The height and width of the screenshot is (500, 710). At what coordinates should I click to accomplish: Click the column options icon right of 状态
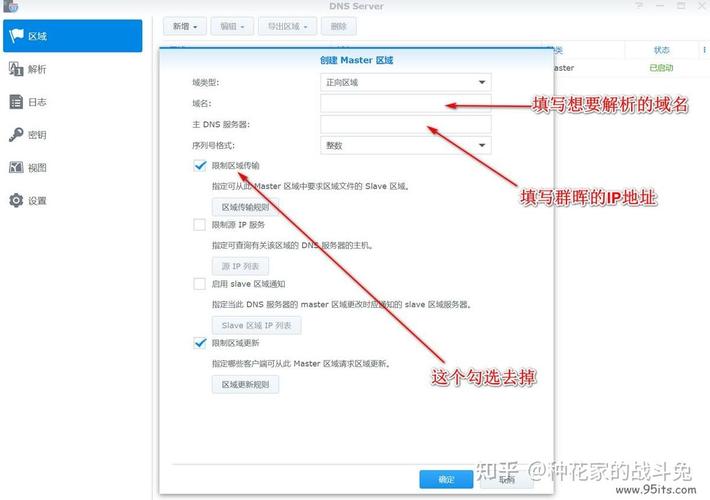pos(705,50)
